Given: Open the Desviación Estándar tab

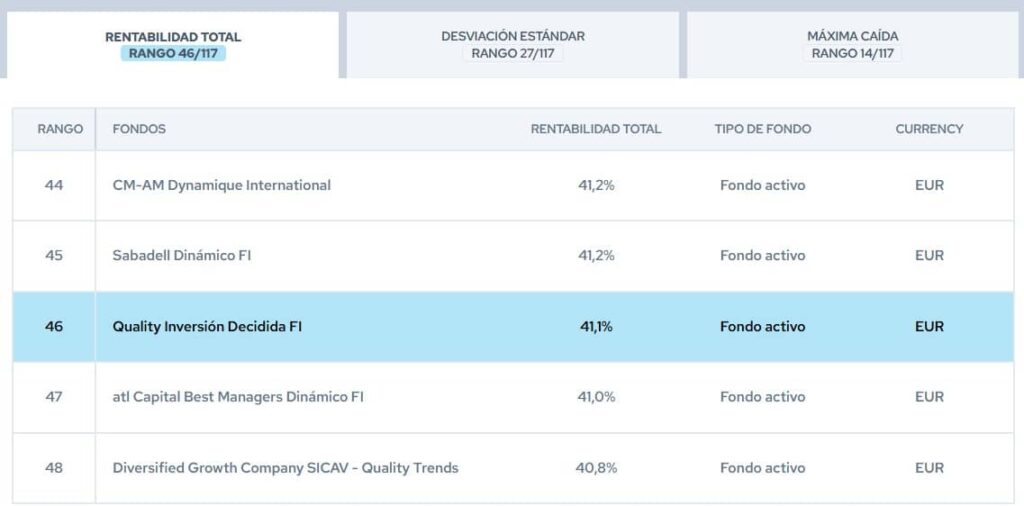Looking at the screenshot, I should 513,44.
